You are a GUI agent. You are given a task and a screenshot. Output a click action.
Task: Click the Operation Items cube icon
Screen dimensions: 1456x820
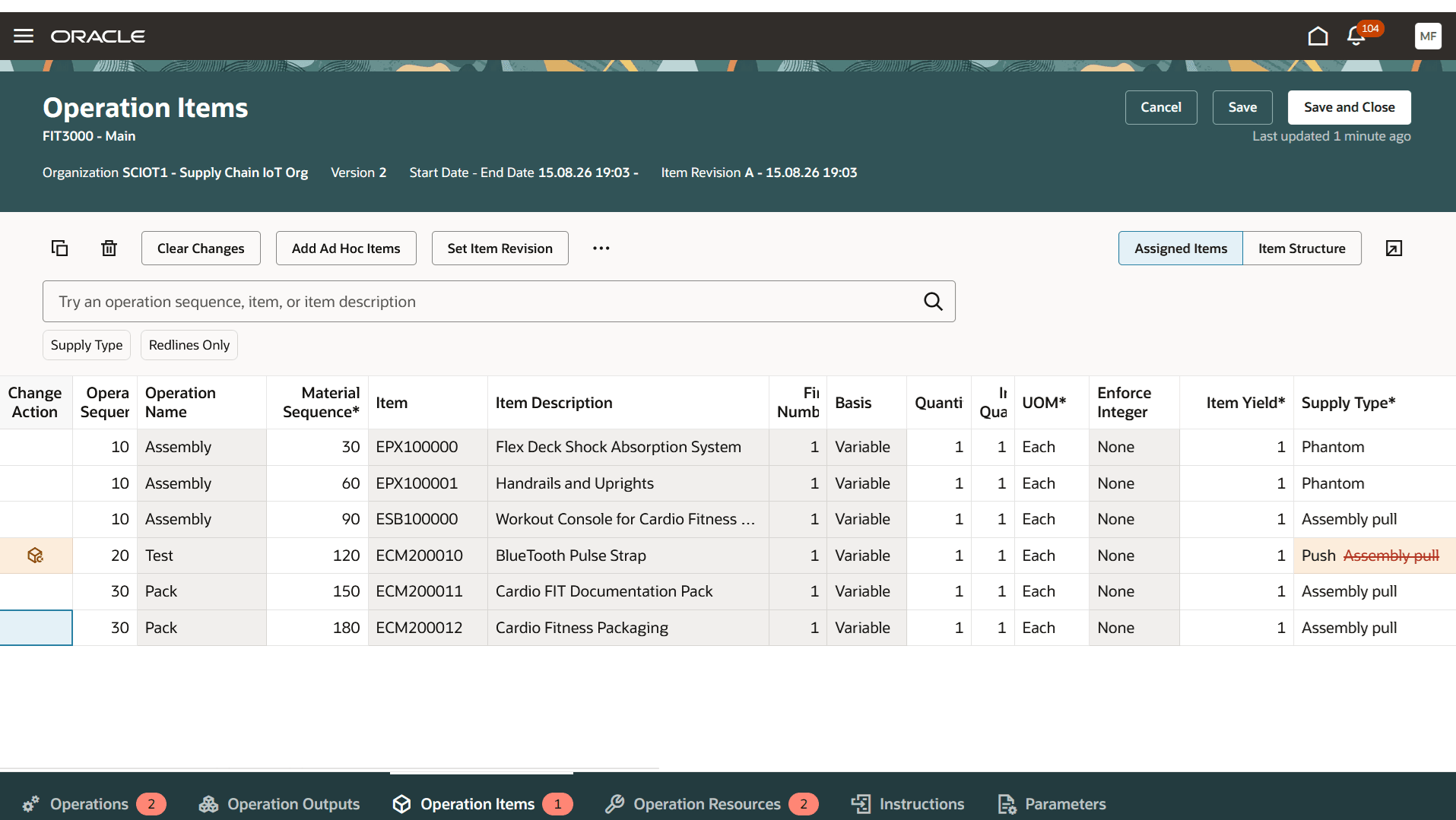(x=401, y=804)
